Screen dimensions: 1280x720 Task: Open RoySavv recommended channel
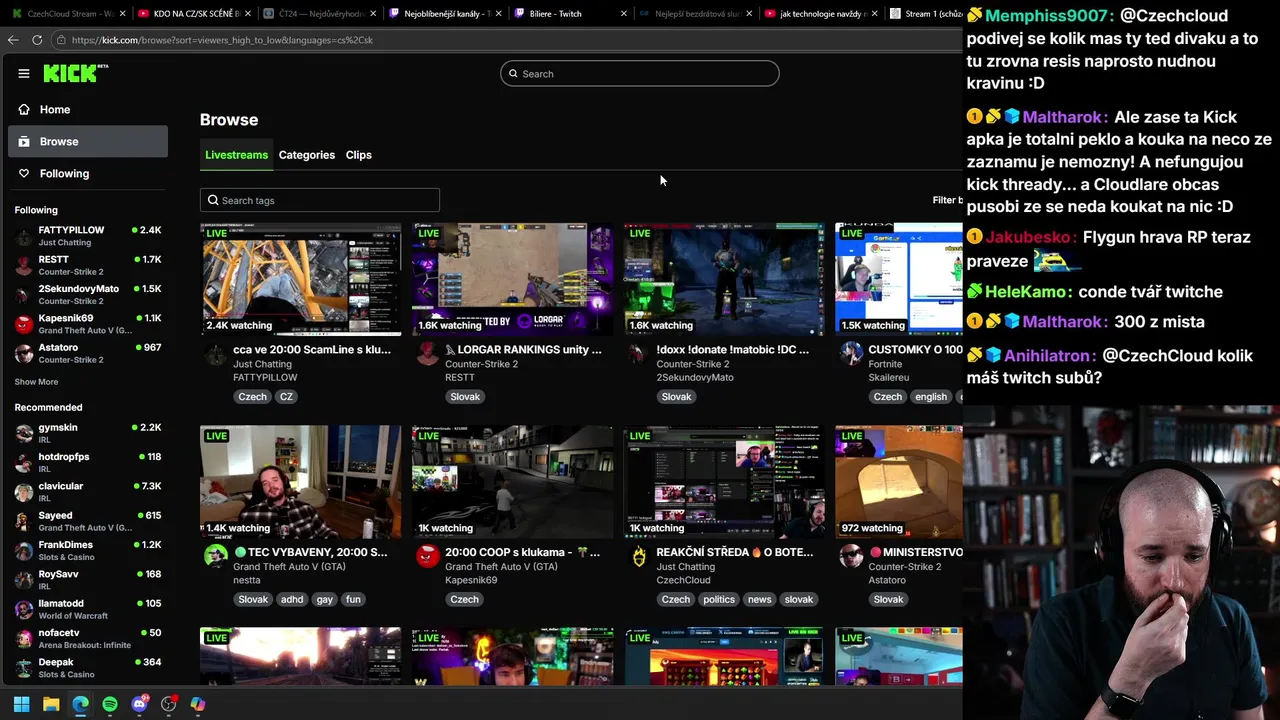coord(88,580)
